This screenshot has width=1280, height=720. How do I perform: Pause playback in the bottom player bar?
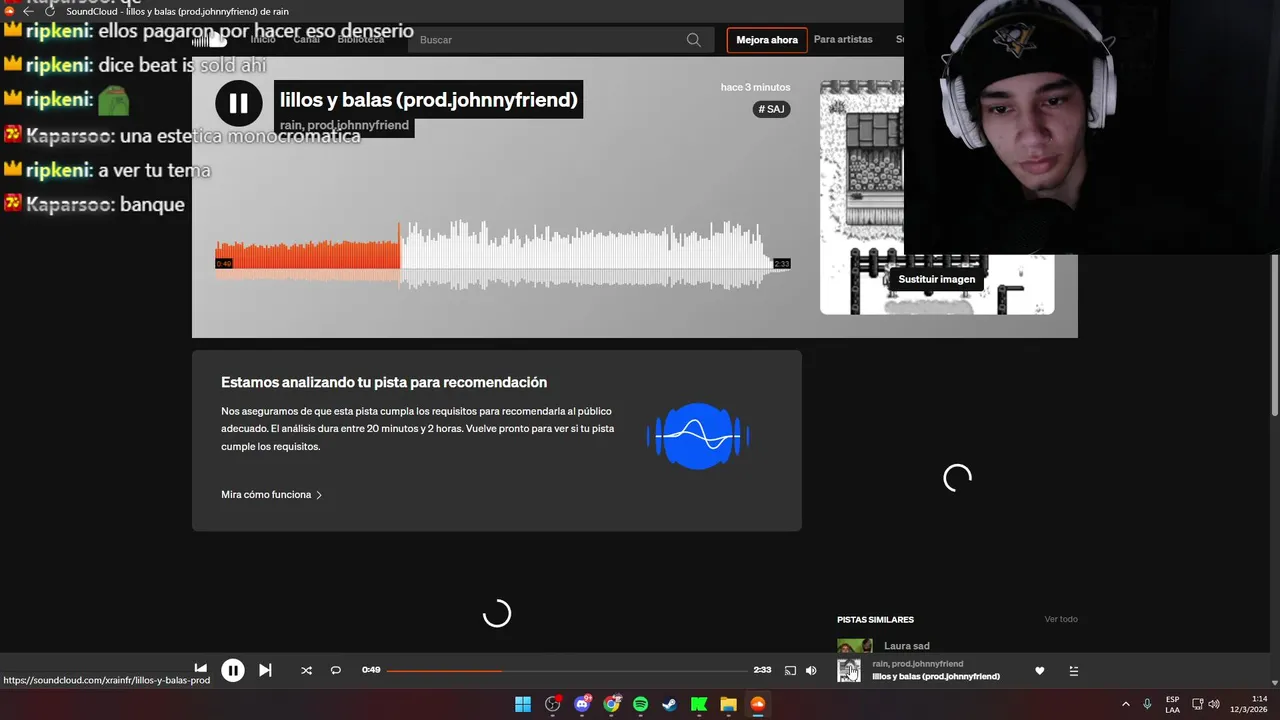click(x=233, y=671)
